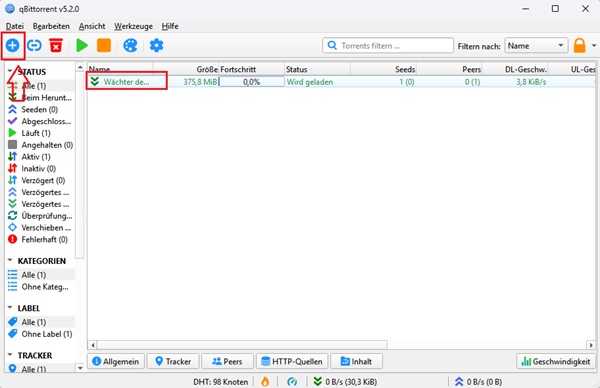
Task: Switch to the Peers tab
Action: (227, 361)
